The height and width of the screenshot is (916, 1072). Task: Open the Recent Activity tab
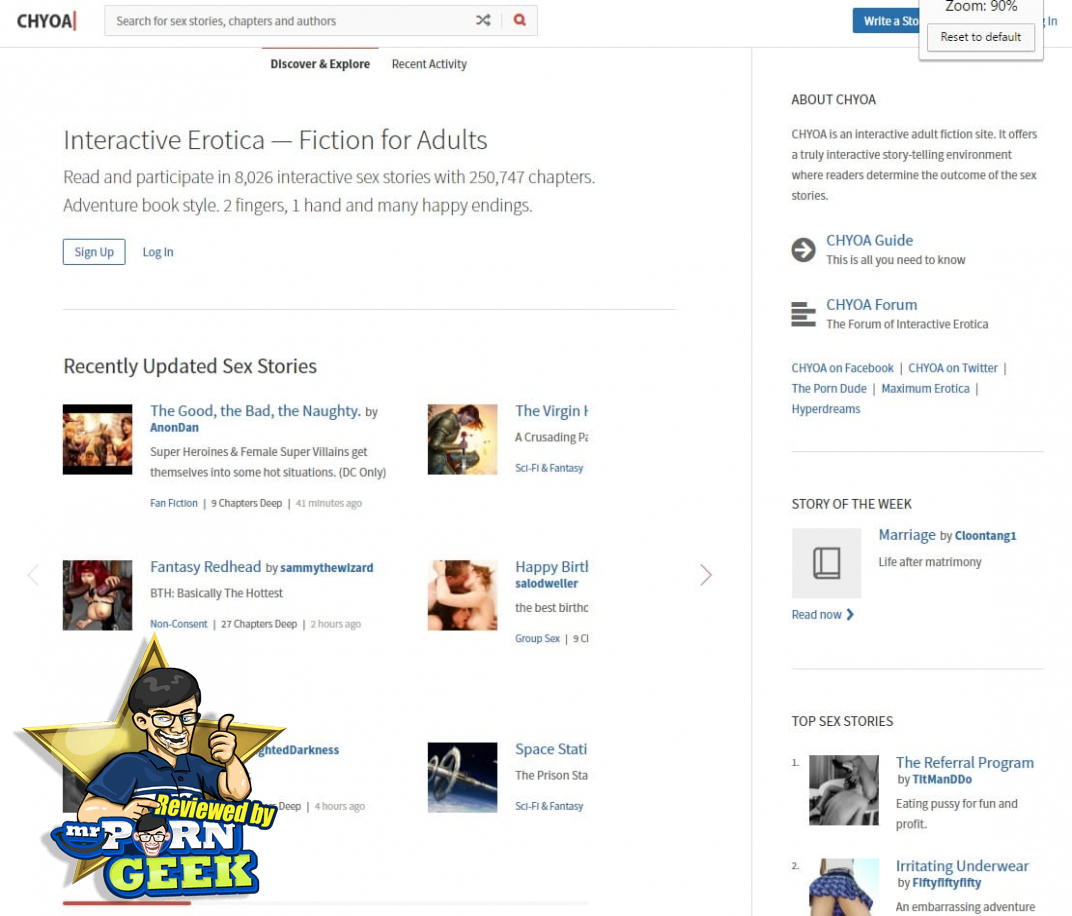point(429,64)
